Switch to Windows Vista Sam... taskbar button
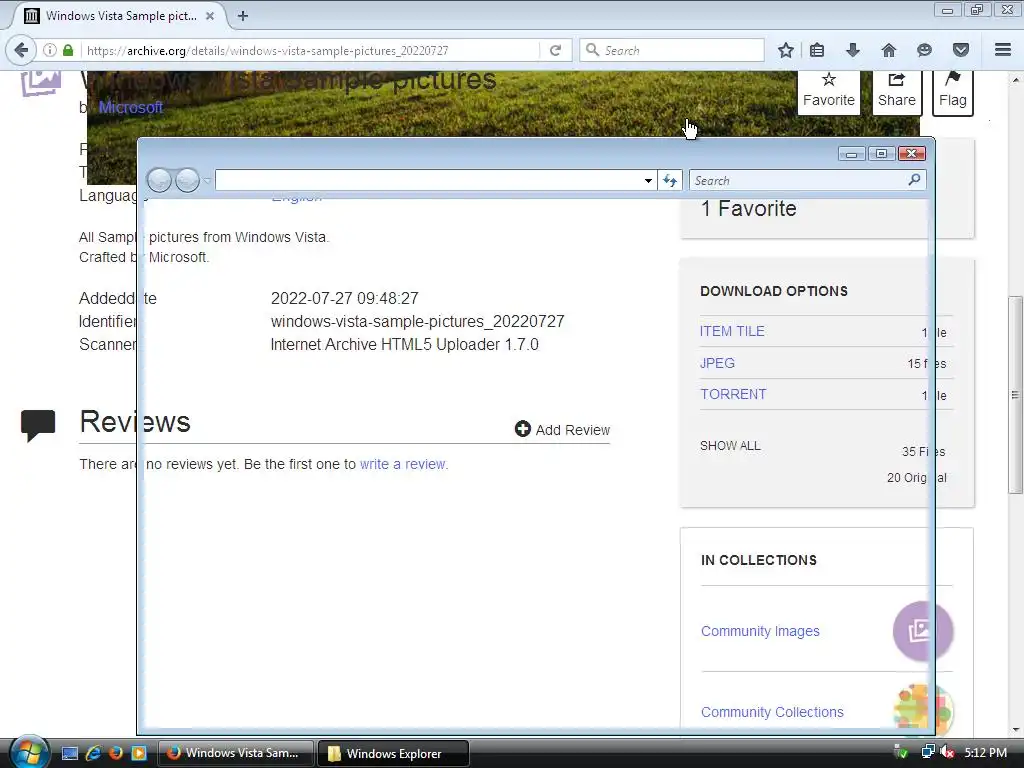 tap(236, 753)
